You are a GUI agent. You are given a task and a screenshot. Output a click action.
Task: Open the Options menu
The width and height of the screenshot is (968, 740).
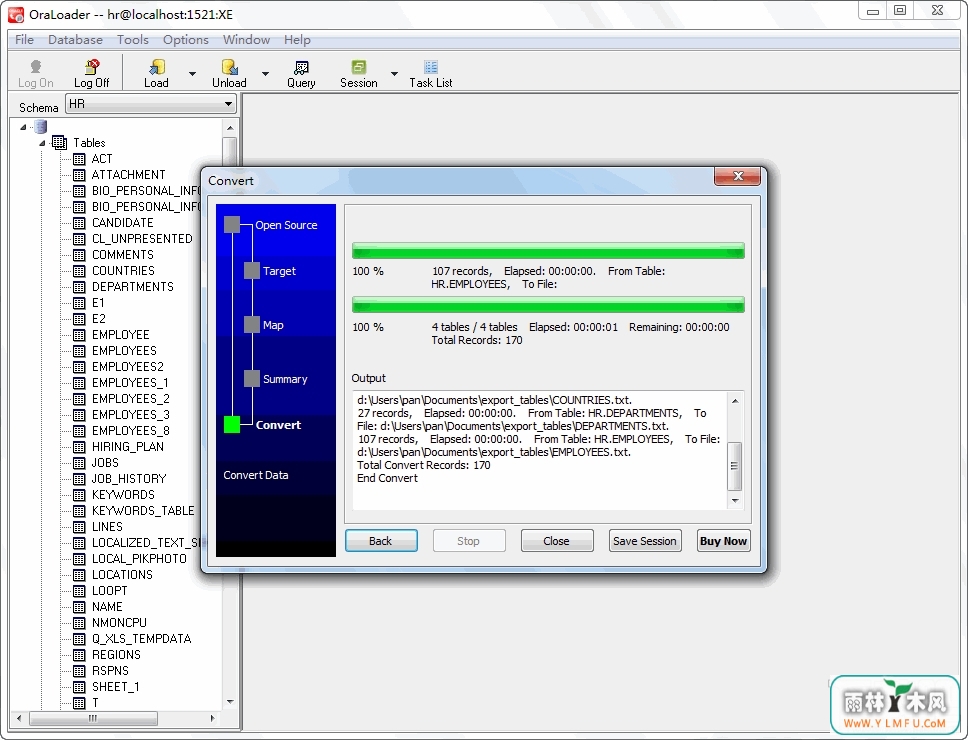186,39
